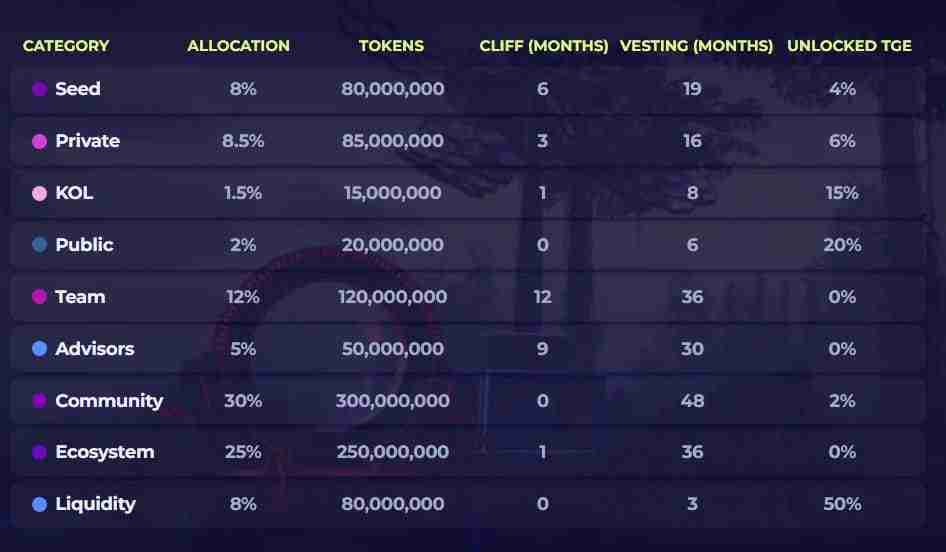The image size is (946, 552).
Task: Click the purple dot beside Seed
Action: tap(40, 89)
